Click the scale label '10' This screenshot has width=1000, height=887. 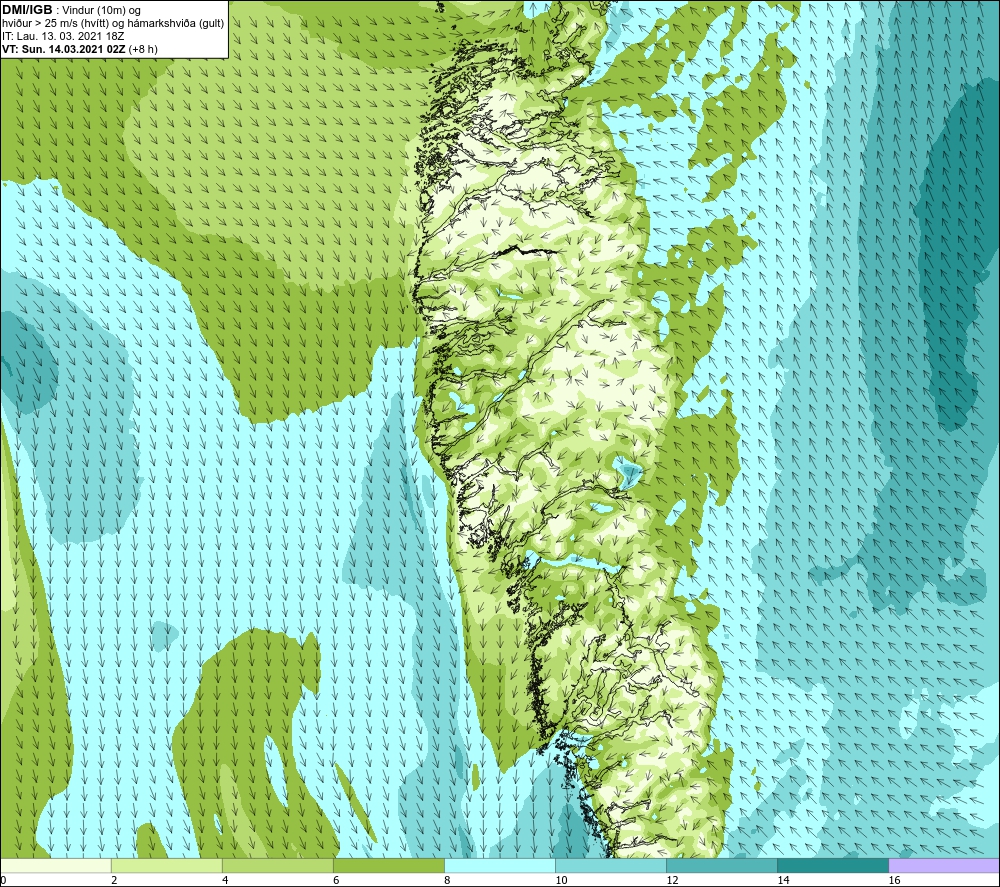[561, 880]
